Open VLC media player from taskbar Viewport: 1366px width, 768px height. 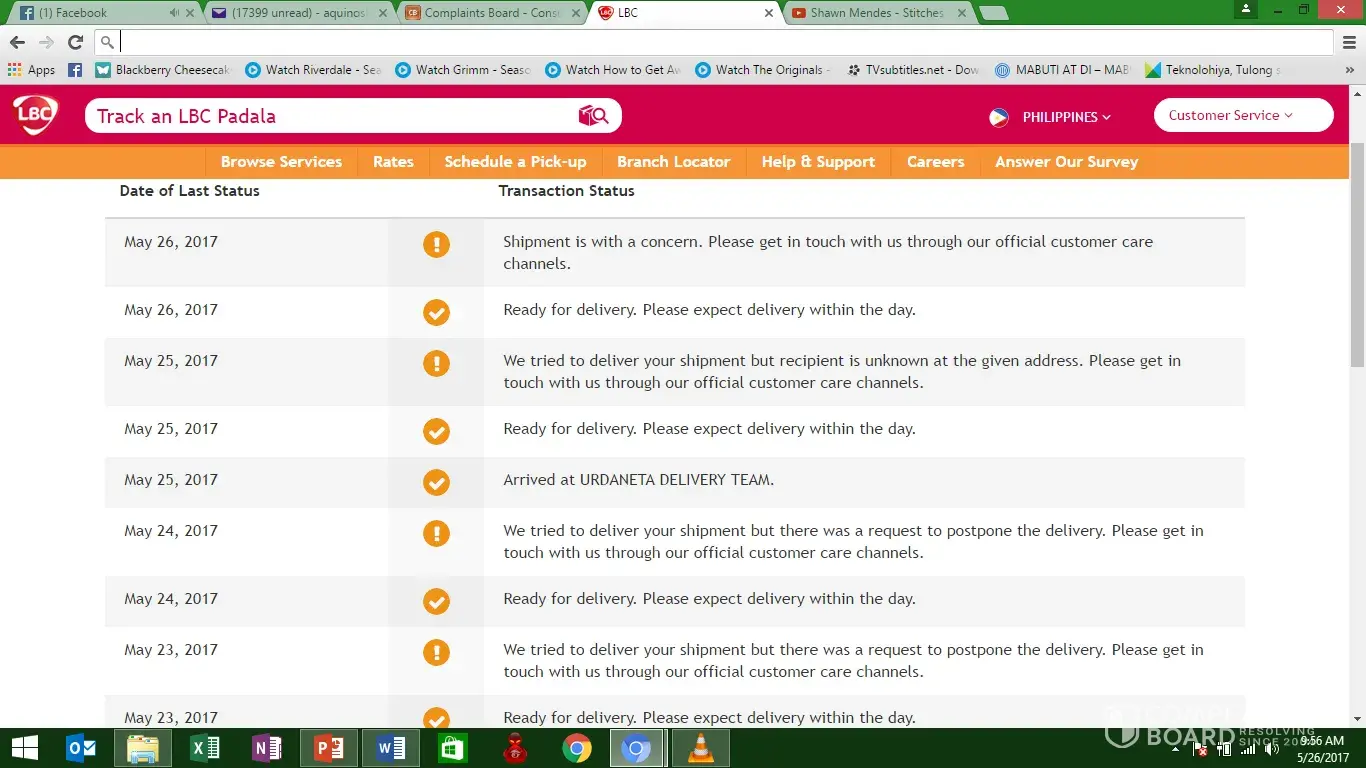click(x=700, y=748)
